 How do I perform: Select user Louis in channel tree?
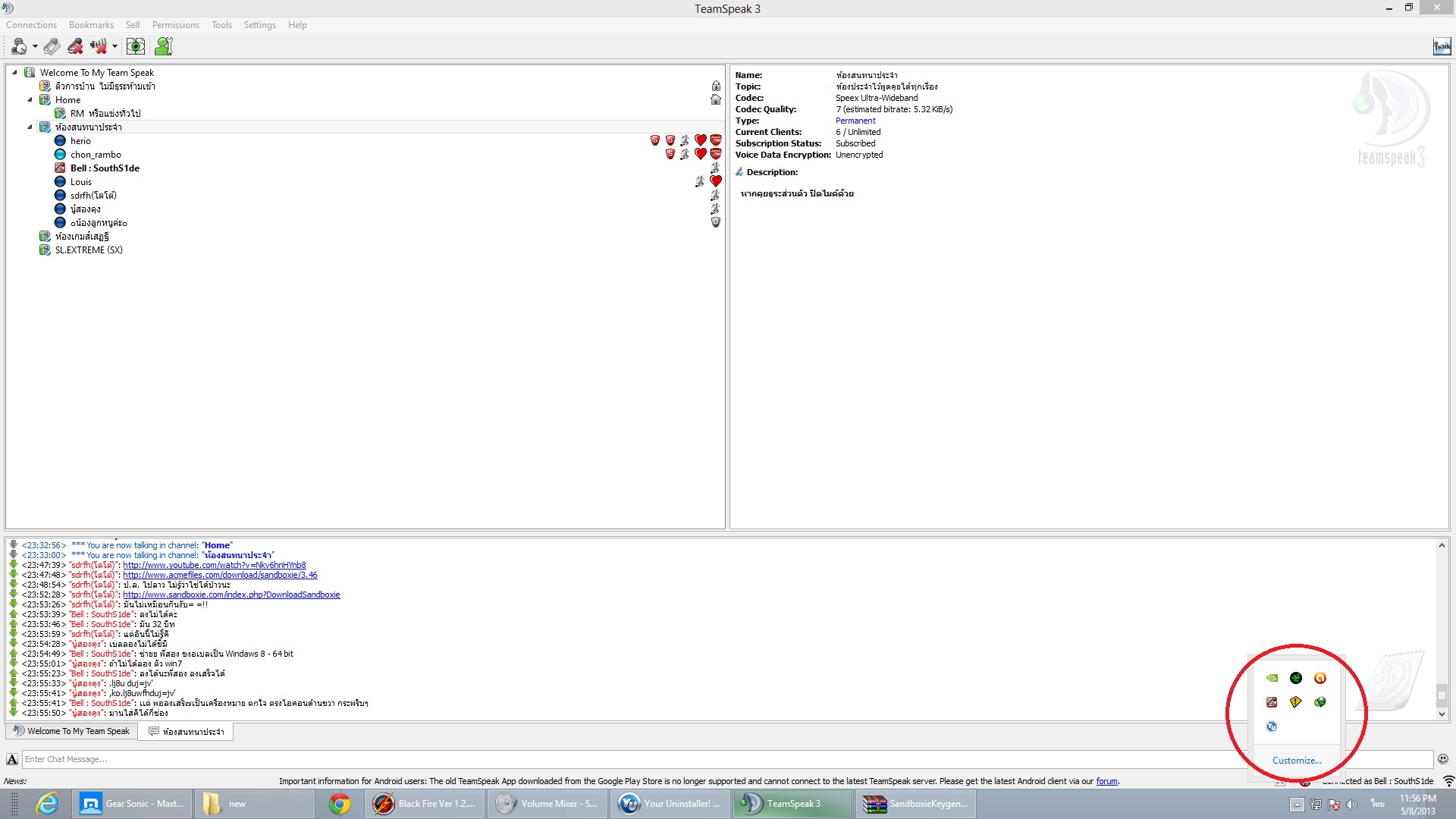81,182
